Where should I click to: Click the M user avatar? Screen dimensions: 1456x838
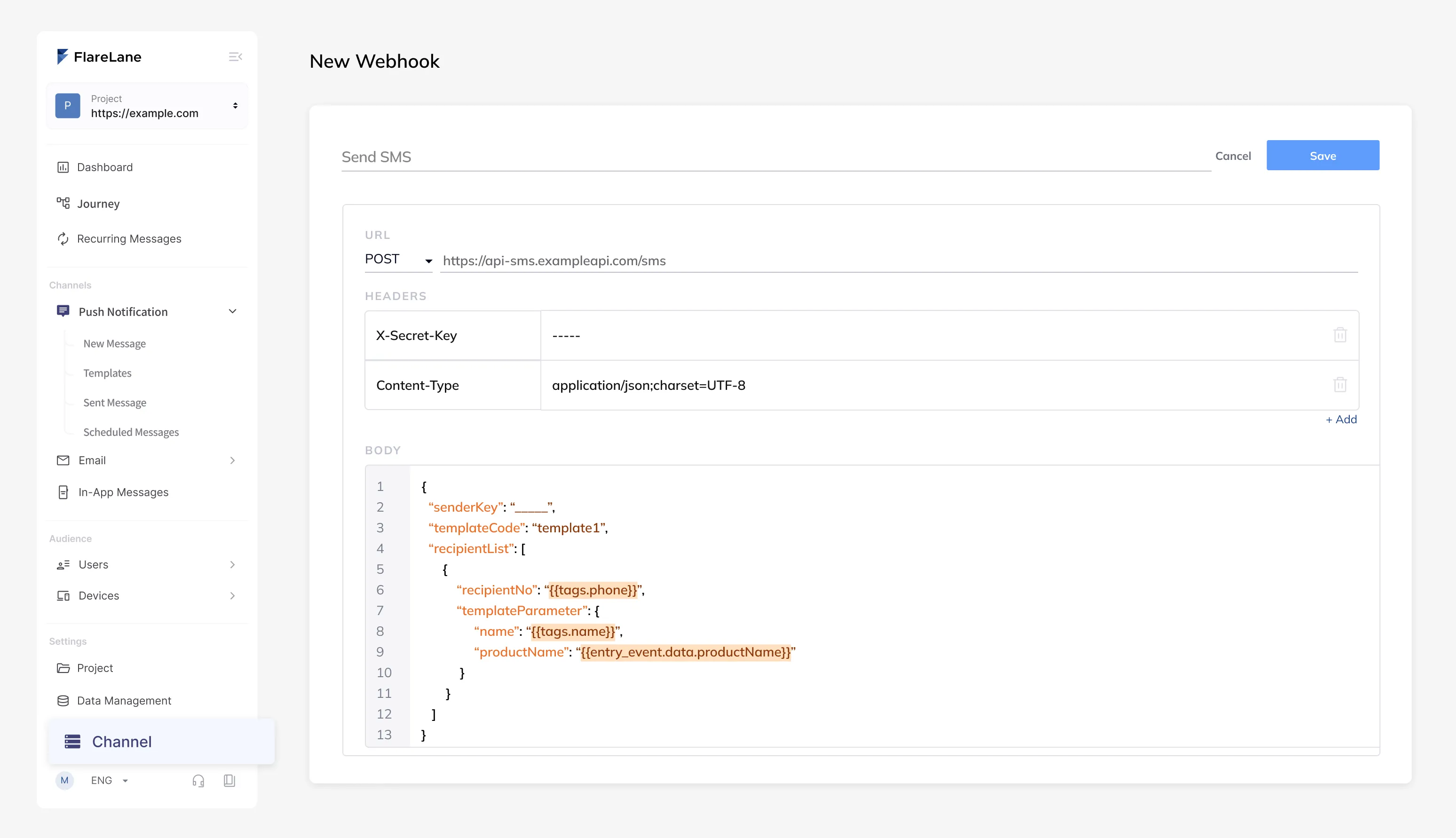[64, 781]
